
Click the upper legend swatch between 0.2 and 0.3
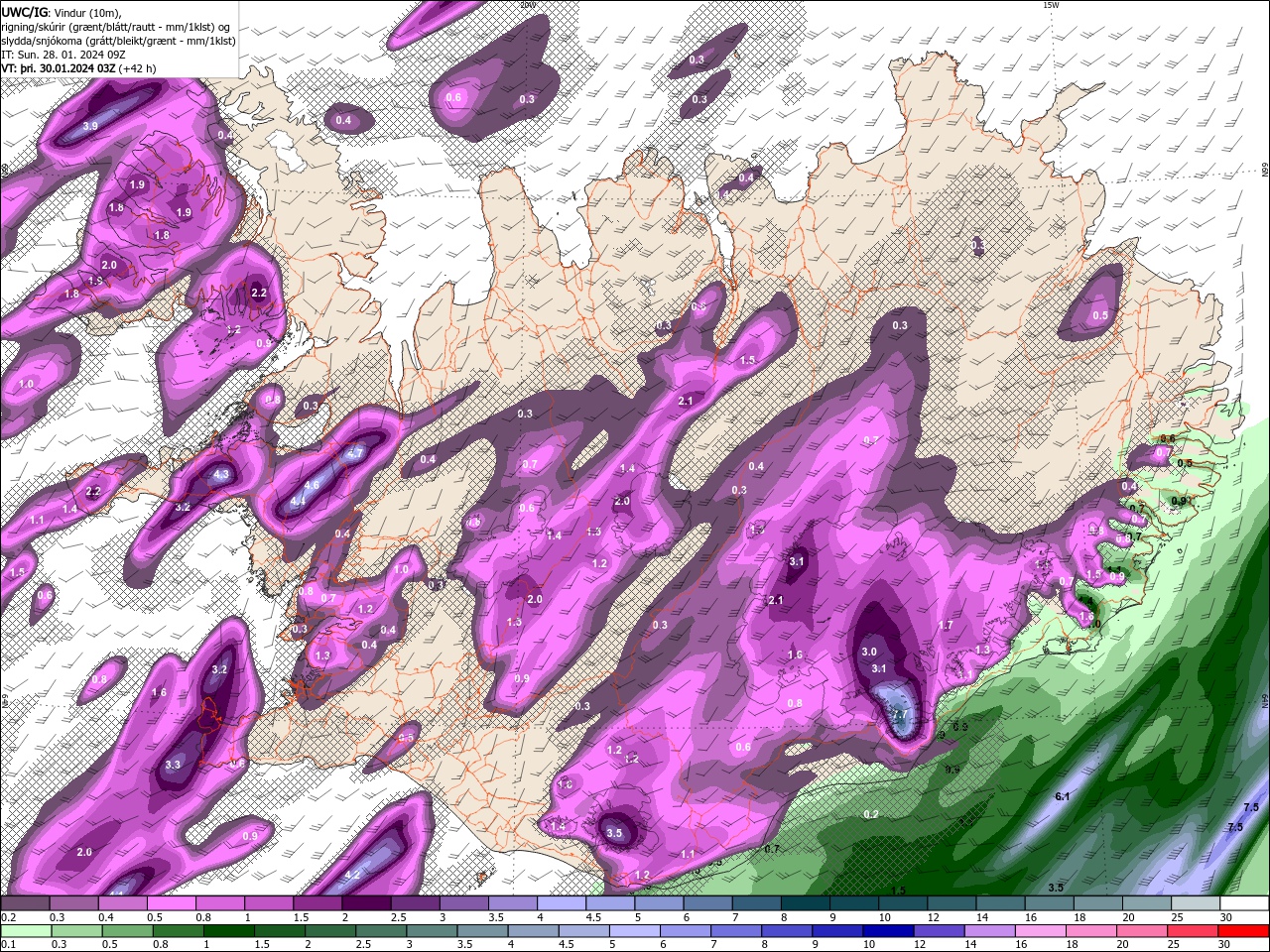[25, 903]
